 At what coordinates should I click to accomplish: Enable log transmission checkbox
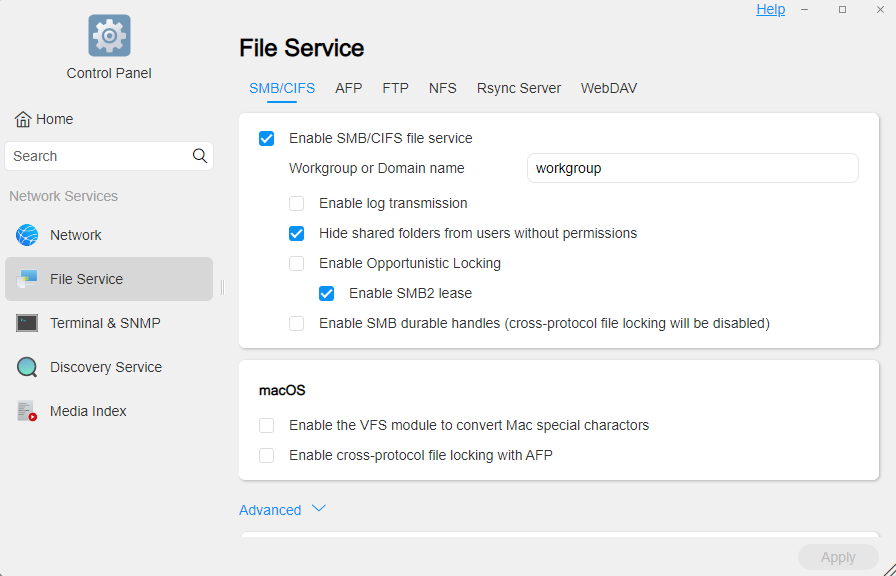296,203
